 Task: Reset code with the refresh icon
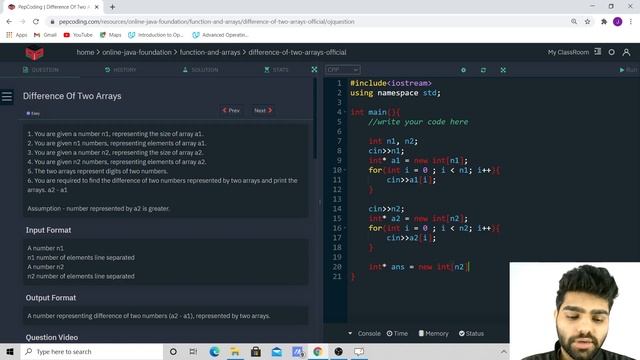pos(483,70)
